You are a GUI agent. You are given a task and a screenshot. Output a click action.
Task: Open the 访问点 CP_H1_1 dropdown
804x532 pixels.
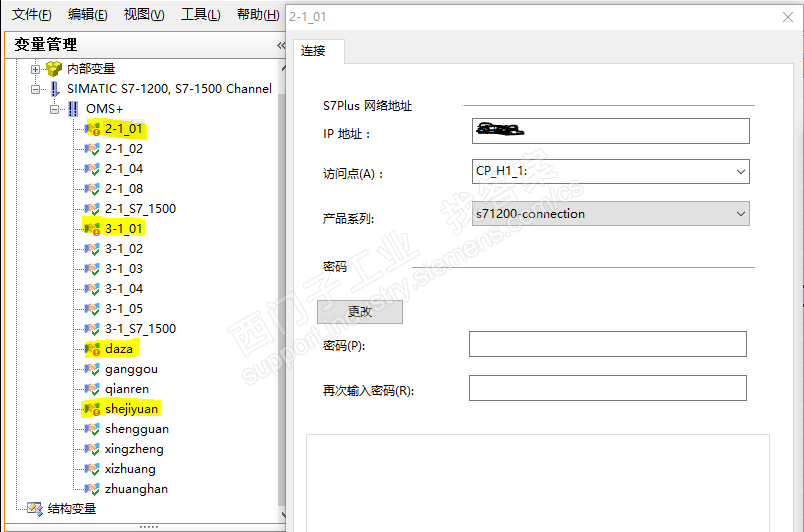(x=740, y=172)
